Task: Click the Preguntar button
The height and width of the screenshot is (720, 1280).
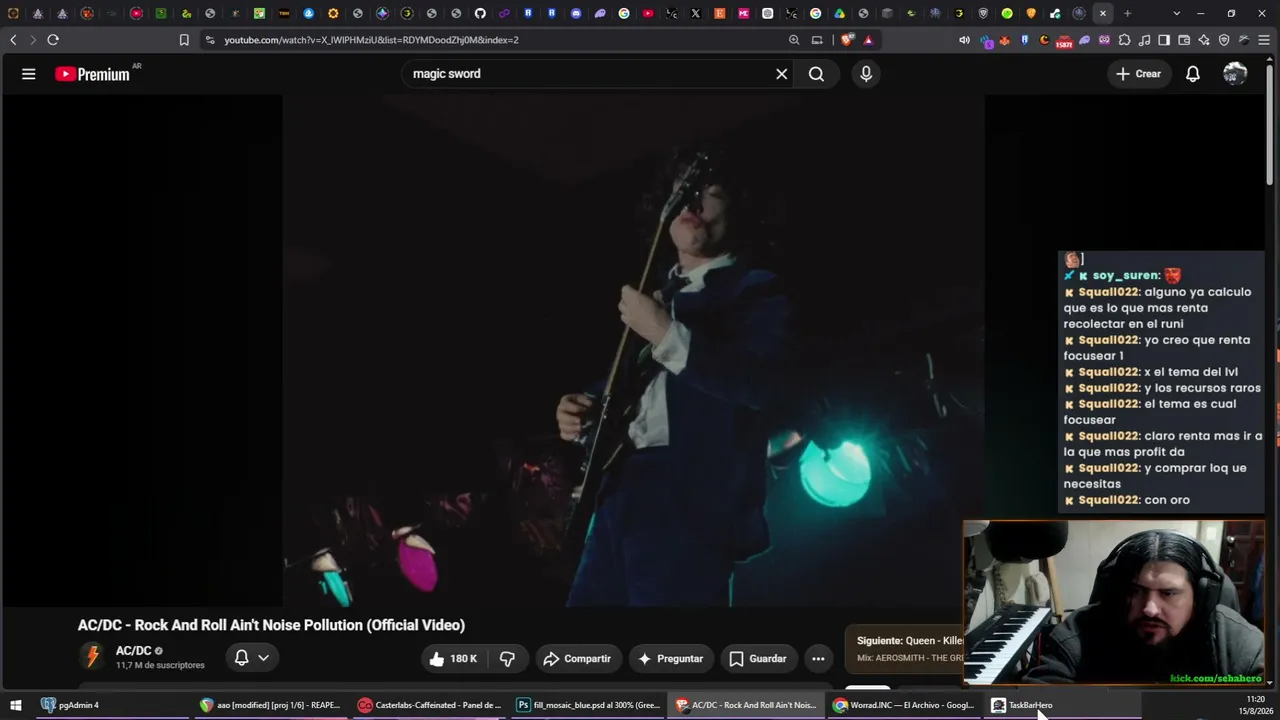Action: [670, 659]
